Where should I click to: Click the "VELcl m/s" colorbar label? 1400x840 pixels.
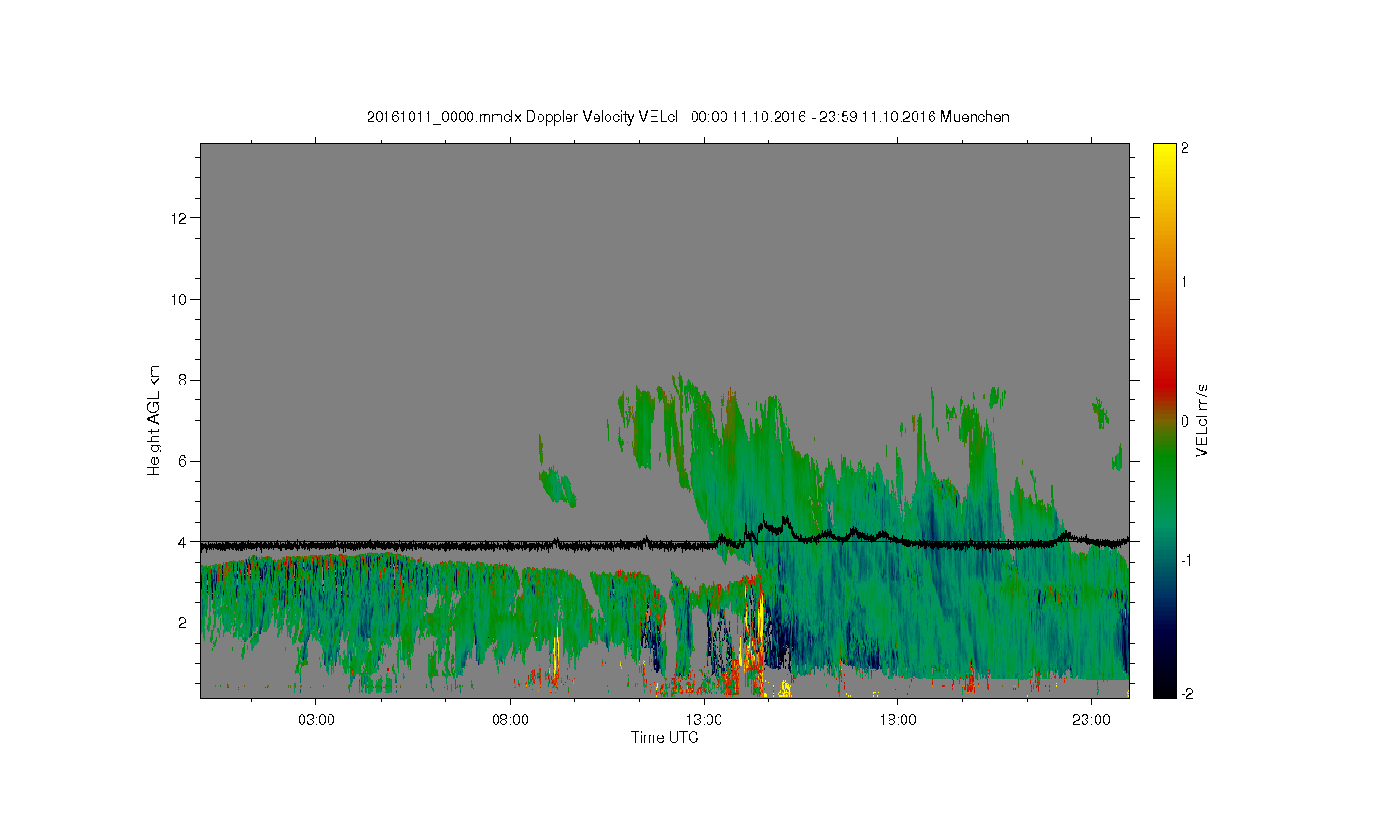[1202, 420]
